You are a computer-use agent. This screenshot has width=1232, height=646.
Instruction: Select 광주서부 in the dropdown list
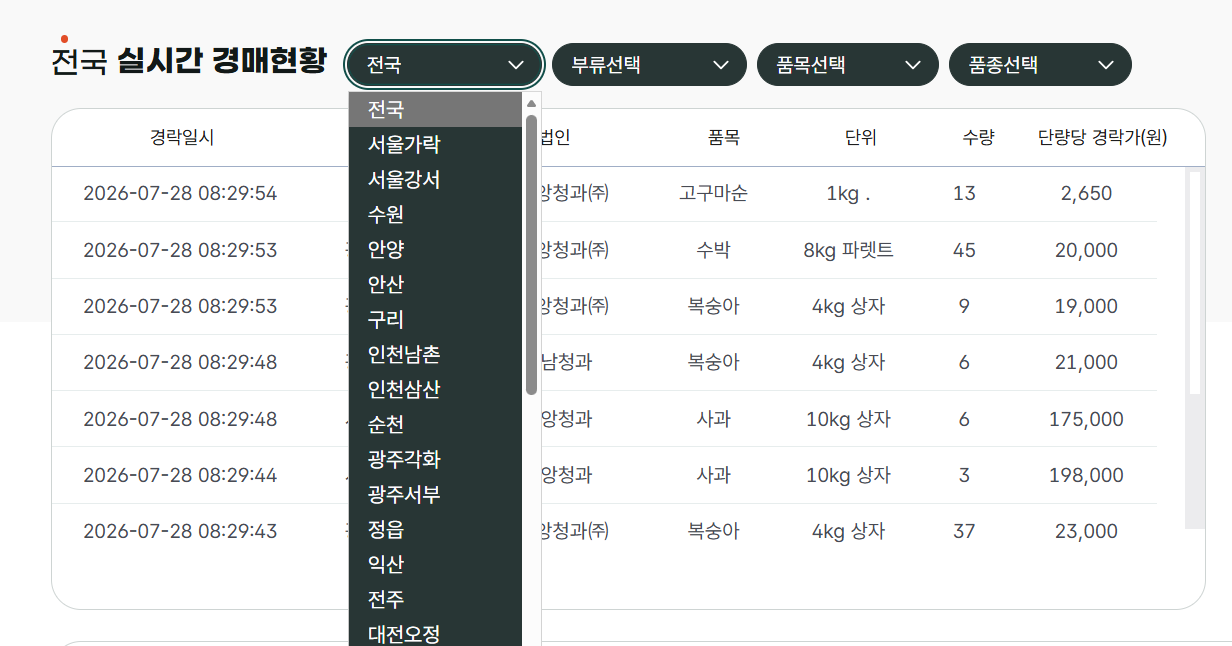click(435, 495)
